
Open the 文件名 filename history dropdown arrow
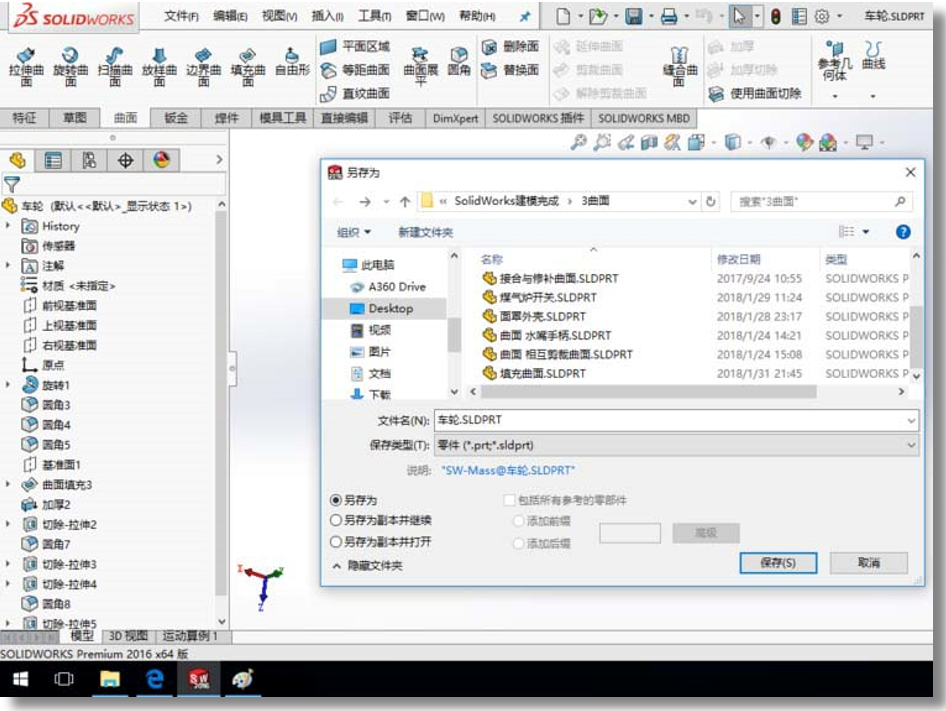(911, 420)
